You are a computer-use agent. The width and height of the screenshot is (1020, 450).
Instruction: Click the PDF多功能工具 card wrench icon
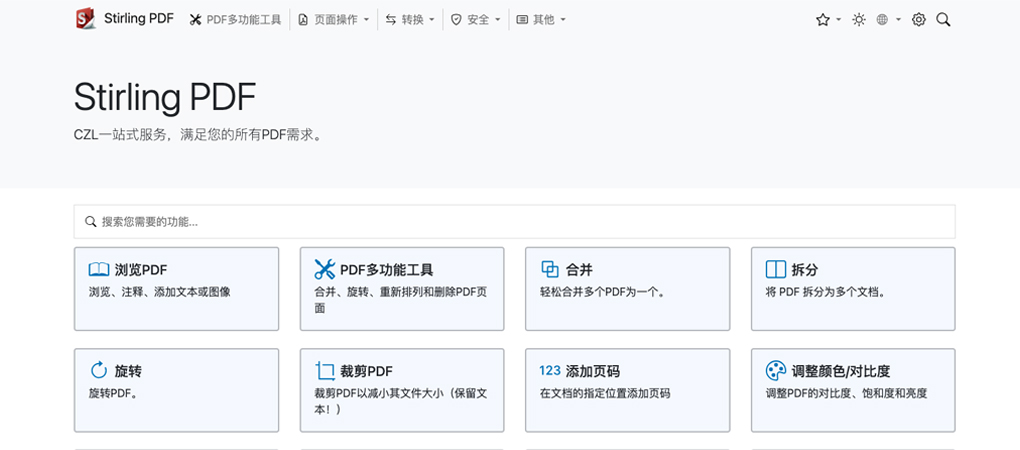click(325, 269)
